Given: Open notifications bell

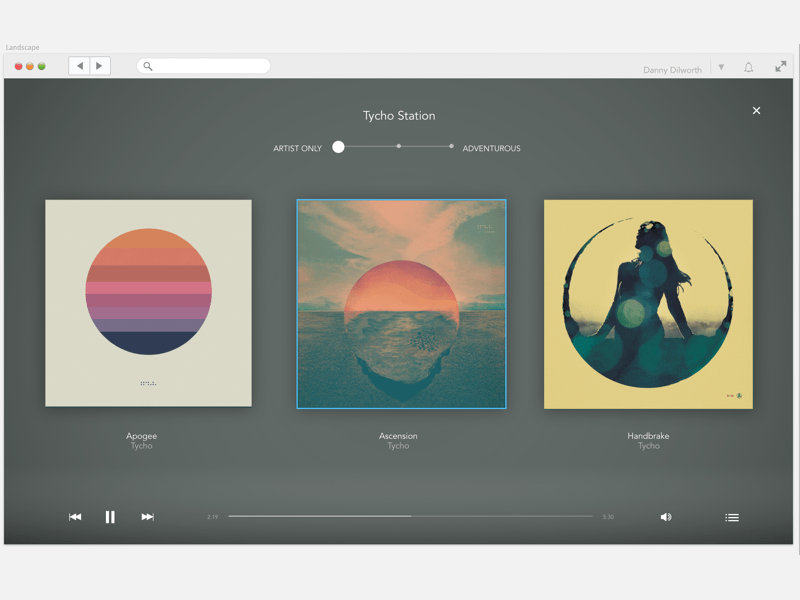Looking at the screenshot, I should 748,67.
